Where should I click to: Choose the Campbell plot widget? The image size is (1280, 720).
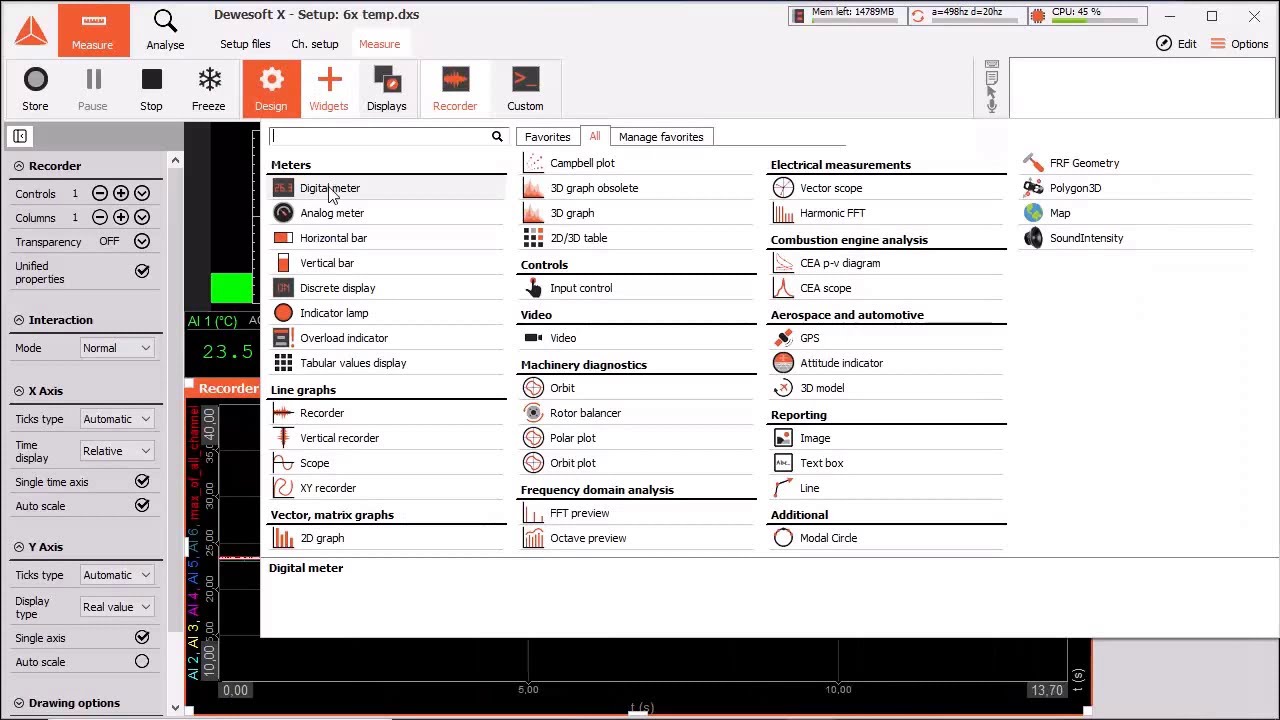(637, 163)
